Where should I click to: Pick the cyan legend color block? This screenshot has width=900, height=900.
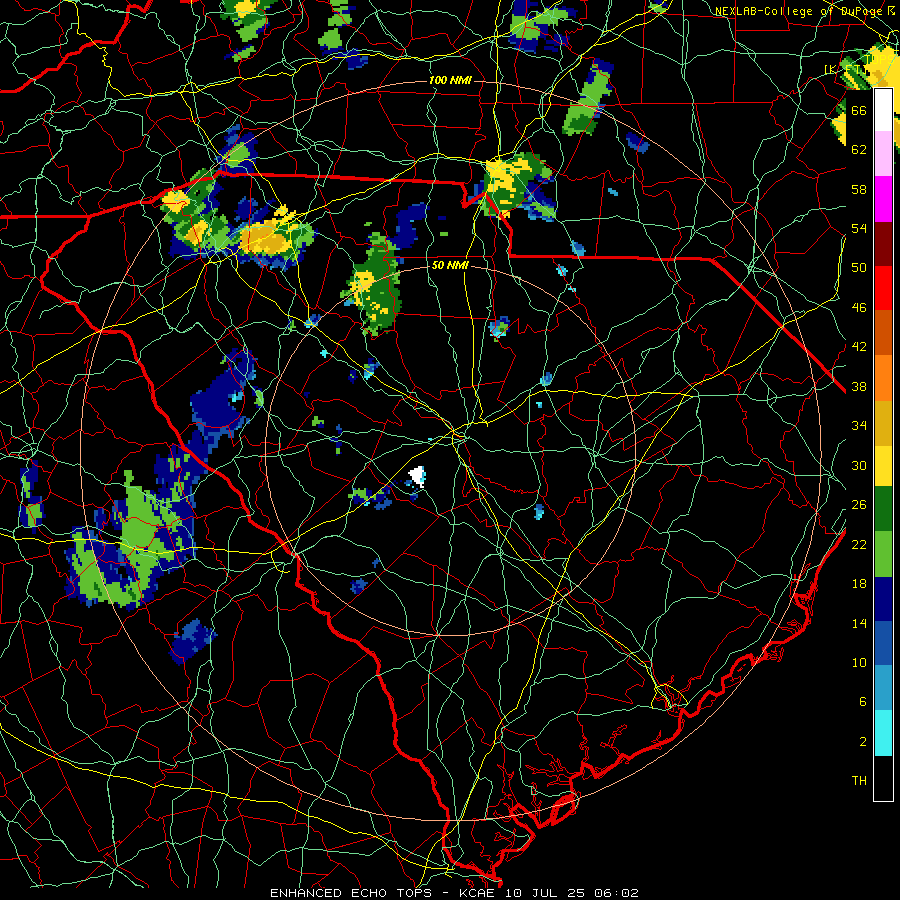[x=883, y=732]
